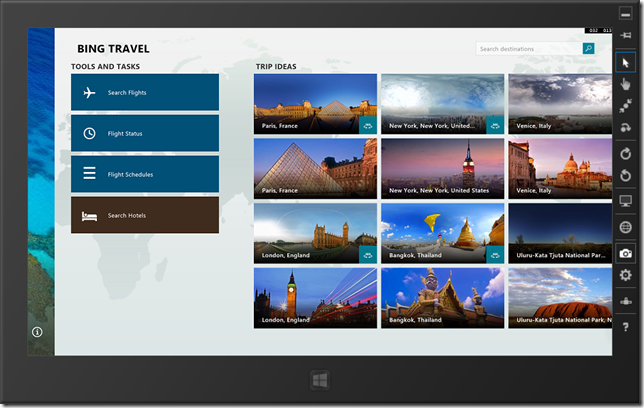644x408 pixels.
Task: Open screenshot settings gear icon
Action: tap(625, 275)
